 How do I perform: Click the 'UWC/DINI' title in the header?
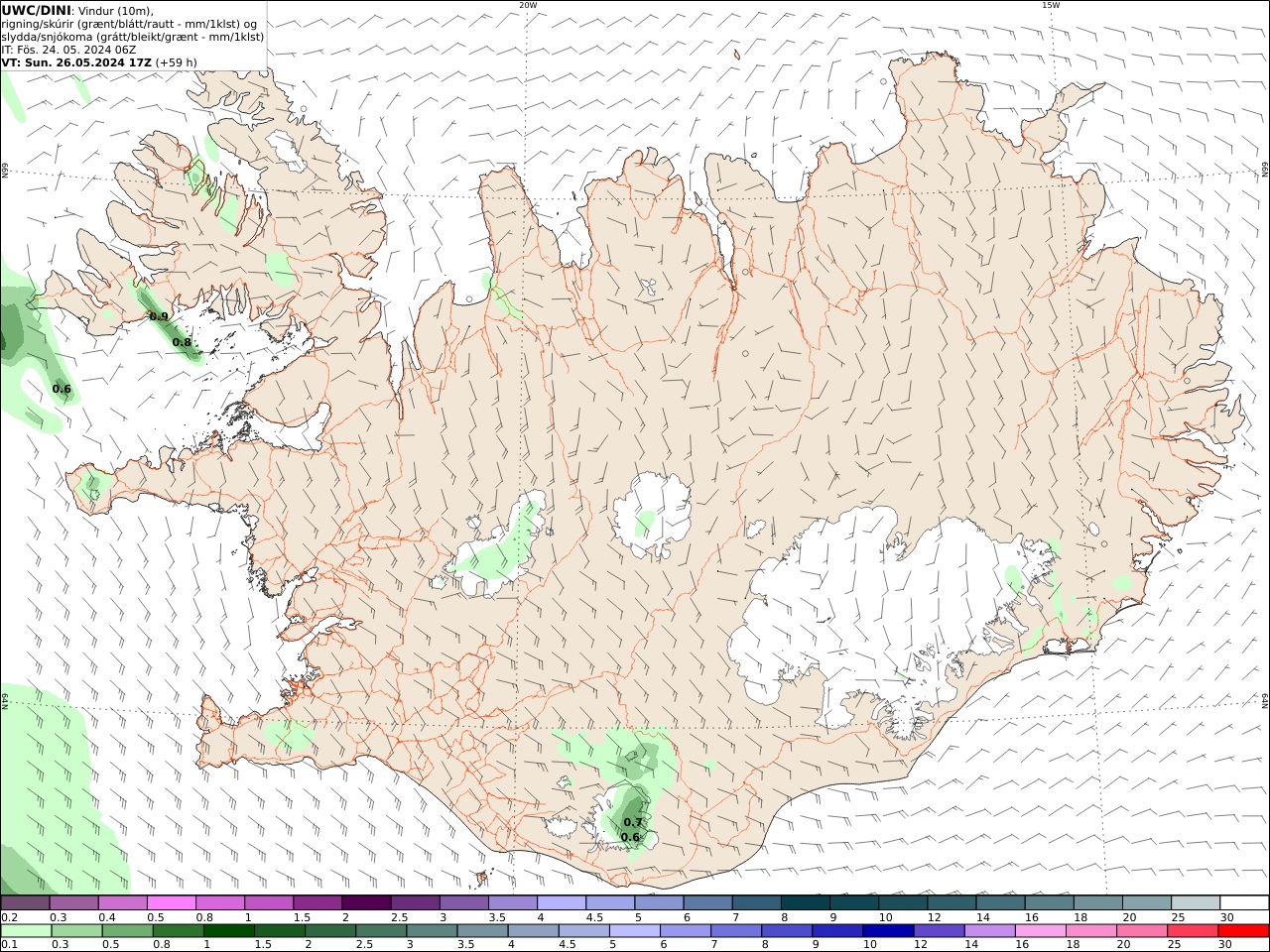tap(36, 10)
